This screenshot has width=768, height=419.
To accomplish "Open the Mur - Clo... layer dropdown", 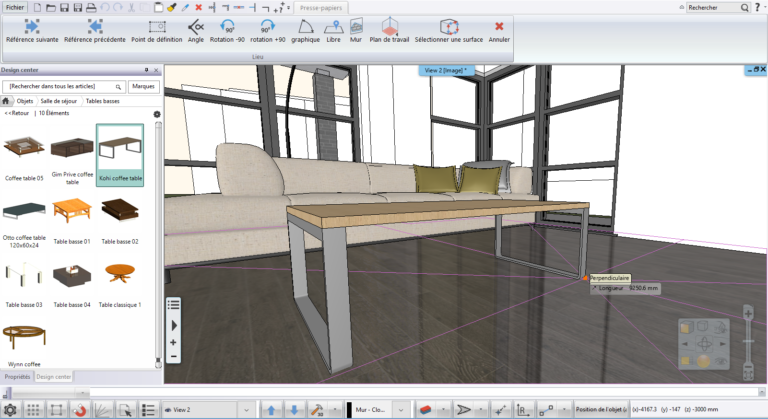I will [x=401, y=410].
